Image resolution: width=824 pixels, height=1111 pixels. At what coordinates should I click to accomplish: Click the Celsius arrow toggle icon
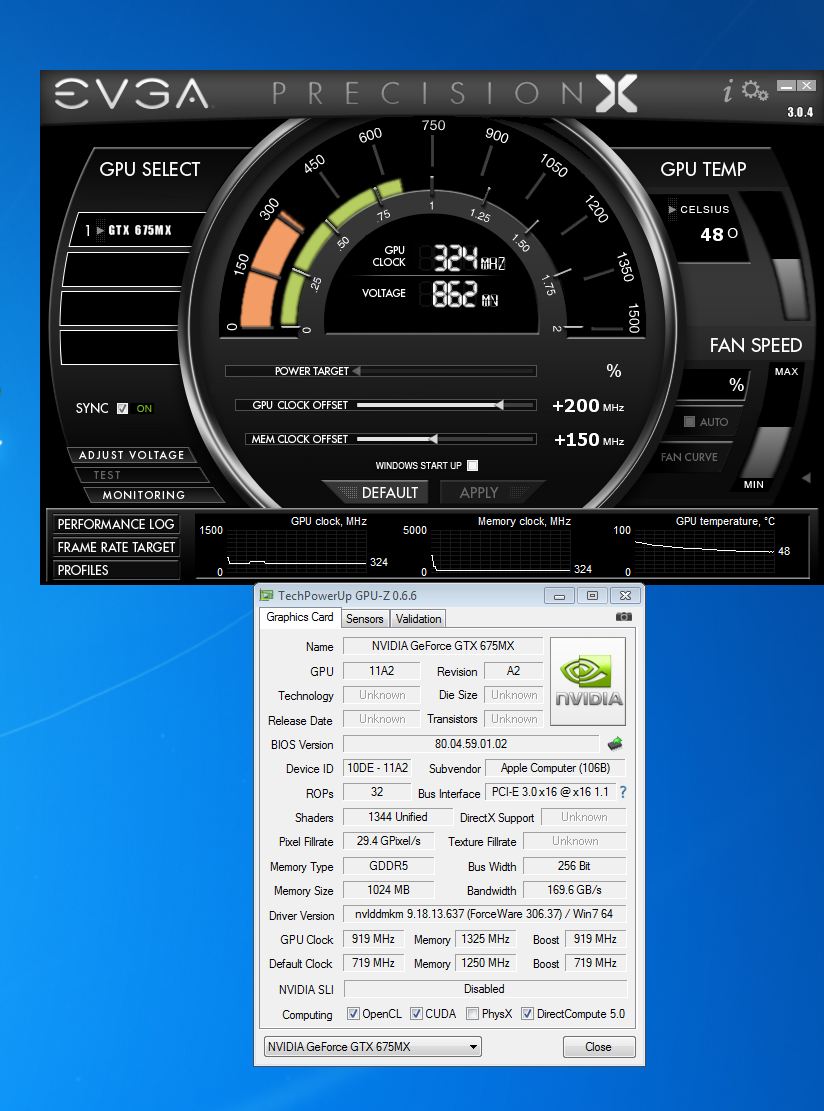click(672, 210)
